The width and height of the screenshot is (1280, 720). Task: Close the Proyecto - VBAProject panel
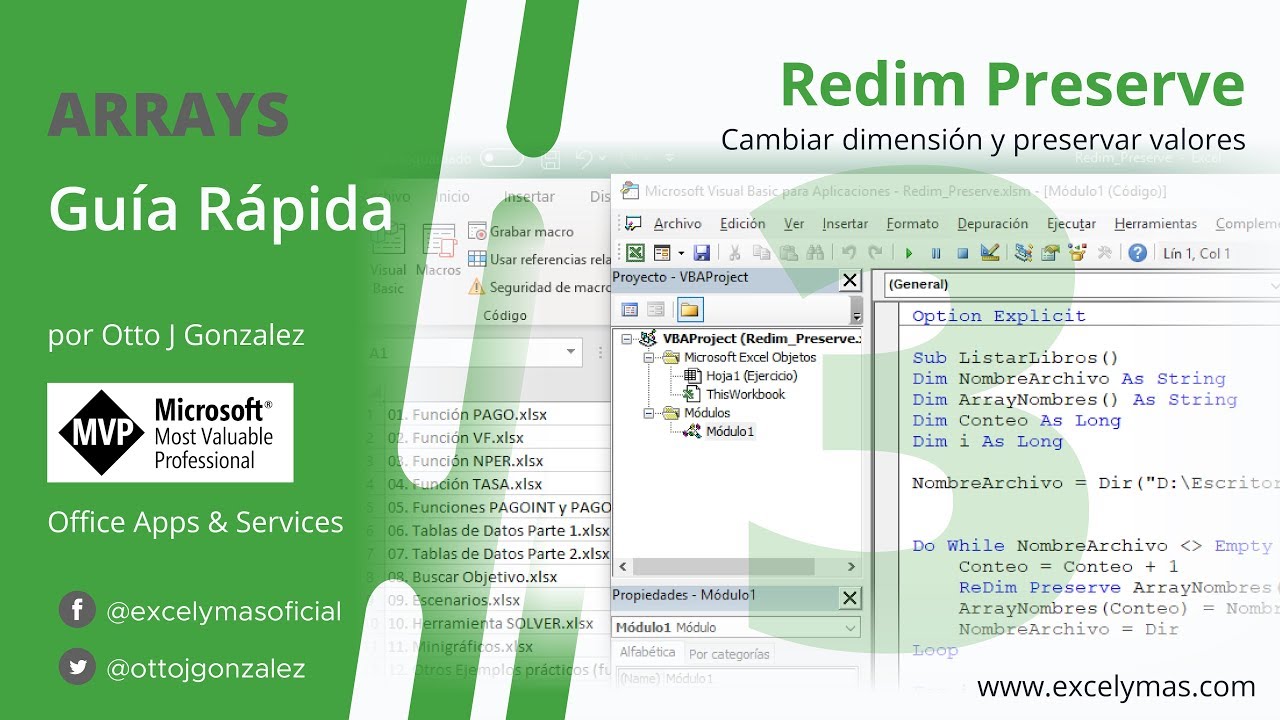pos(849,280)
